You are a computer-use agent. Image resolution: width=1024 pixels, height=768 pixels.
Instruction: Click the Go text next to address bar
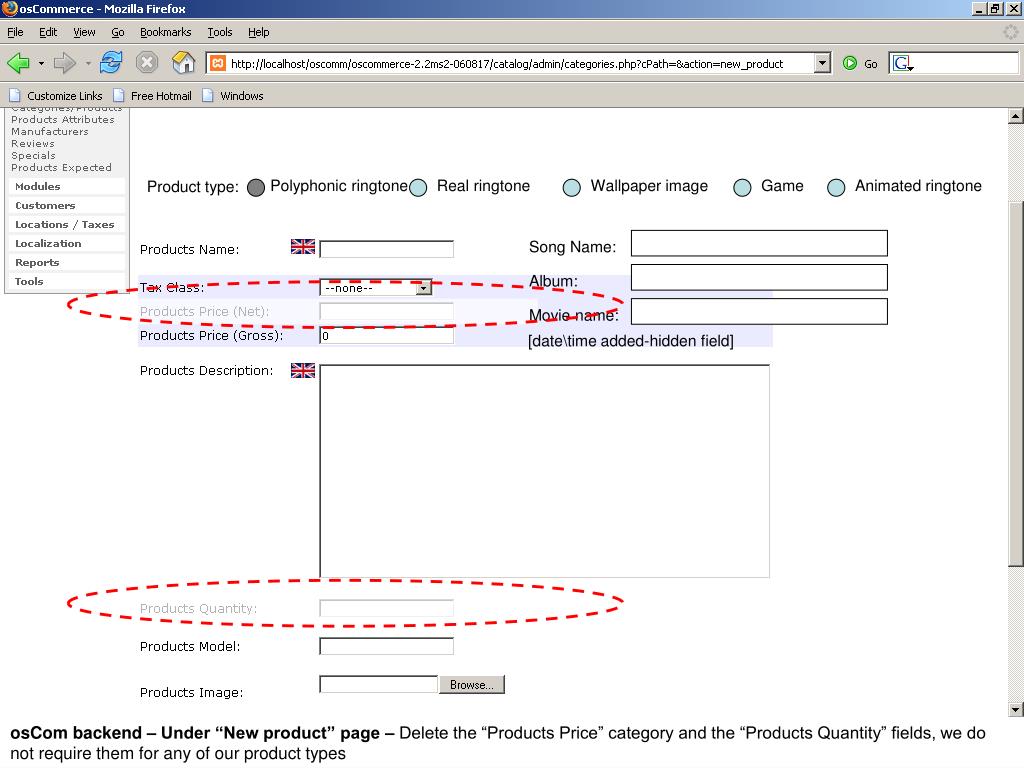coord(871,64)
